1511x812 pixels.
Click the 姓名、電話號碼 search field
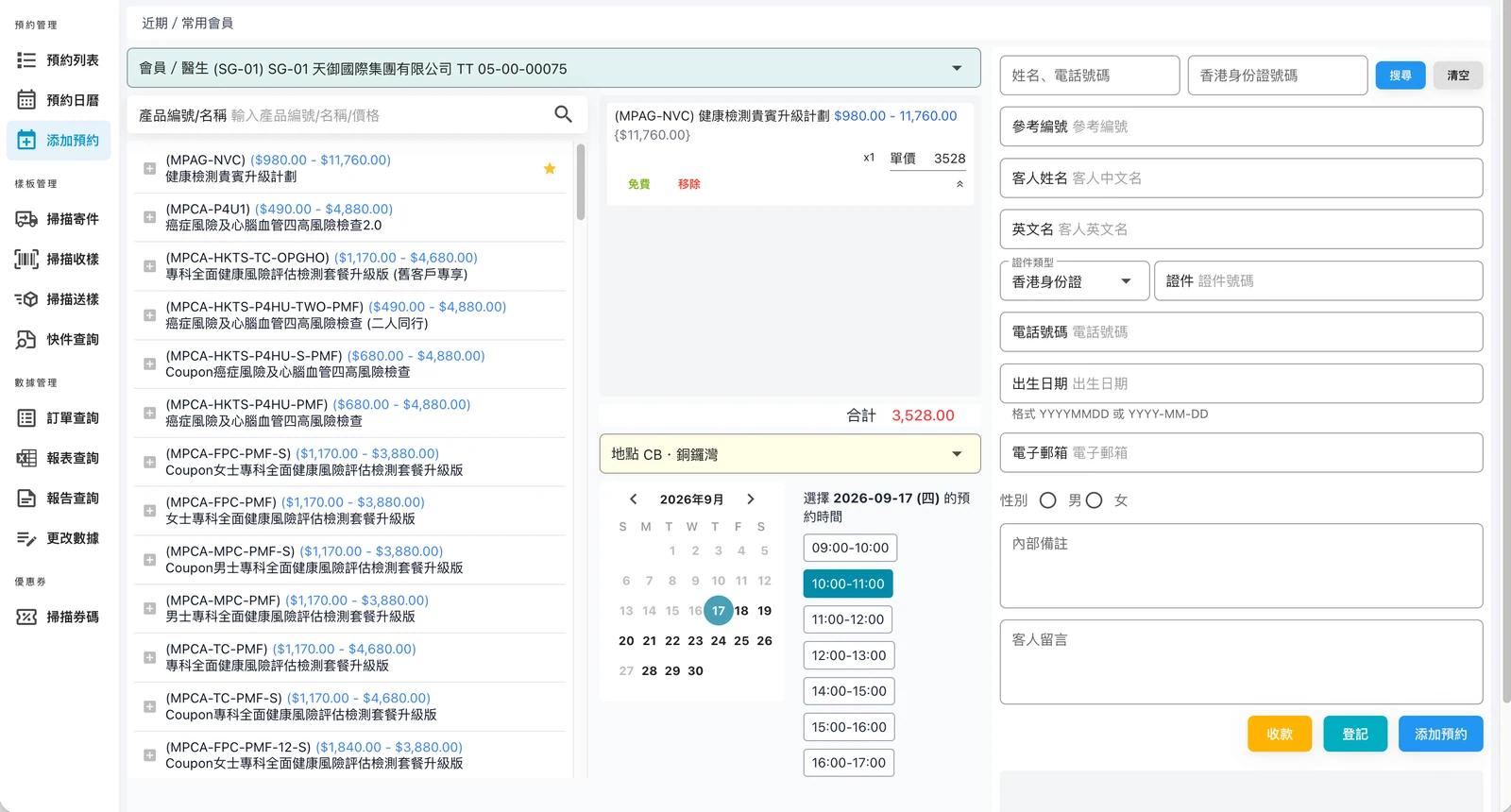point(1090,76)
